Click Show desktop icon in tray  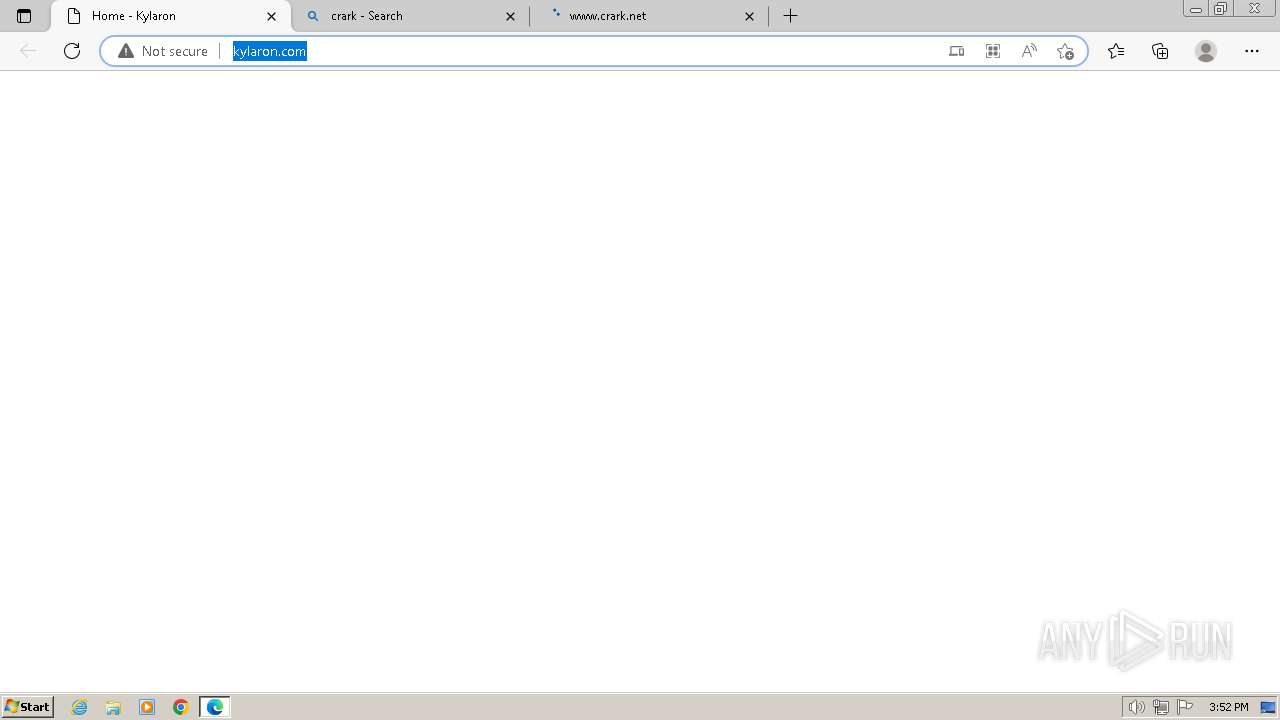(1268, 707)
